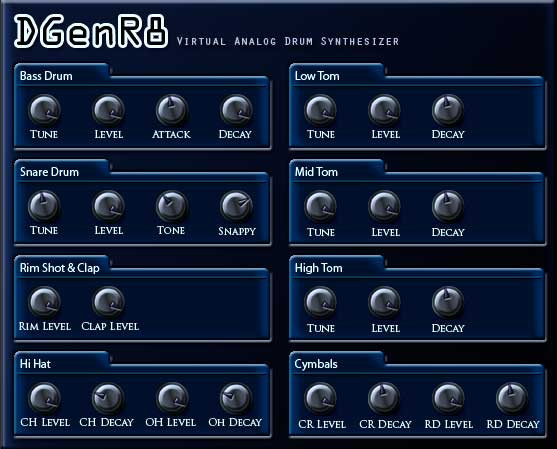Select the Snare Drum Tune knob
This screenshot has height=449, width=557.
(x=44, y=206)
